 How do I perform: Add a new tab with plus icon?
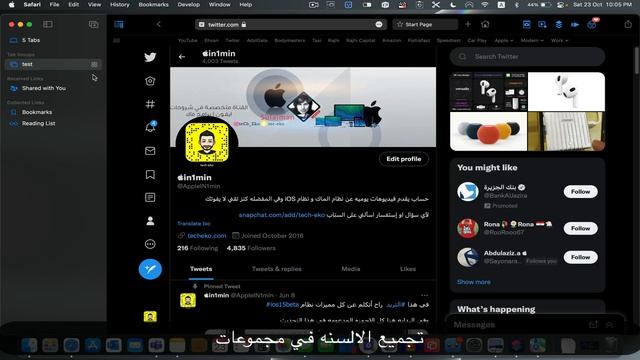click(x=468, y=24)
